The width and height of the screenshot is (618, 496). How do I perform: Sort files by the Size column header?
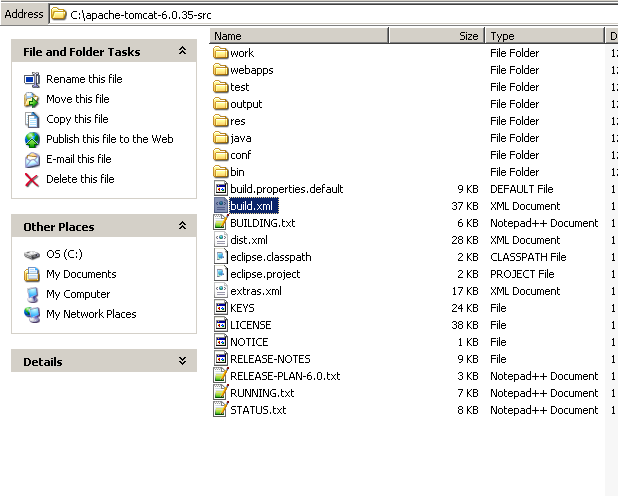(437, 36)
